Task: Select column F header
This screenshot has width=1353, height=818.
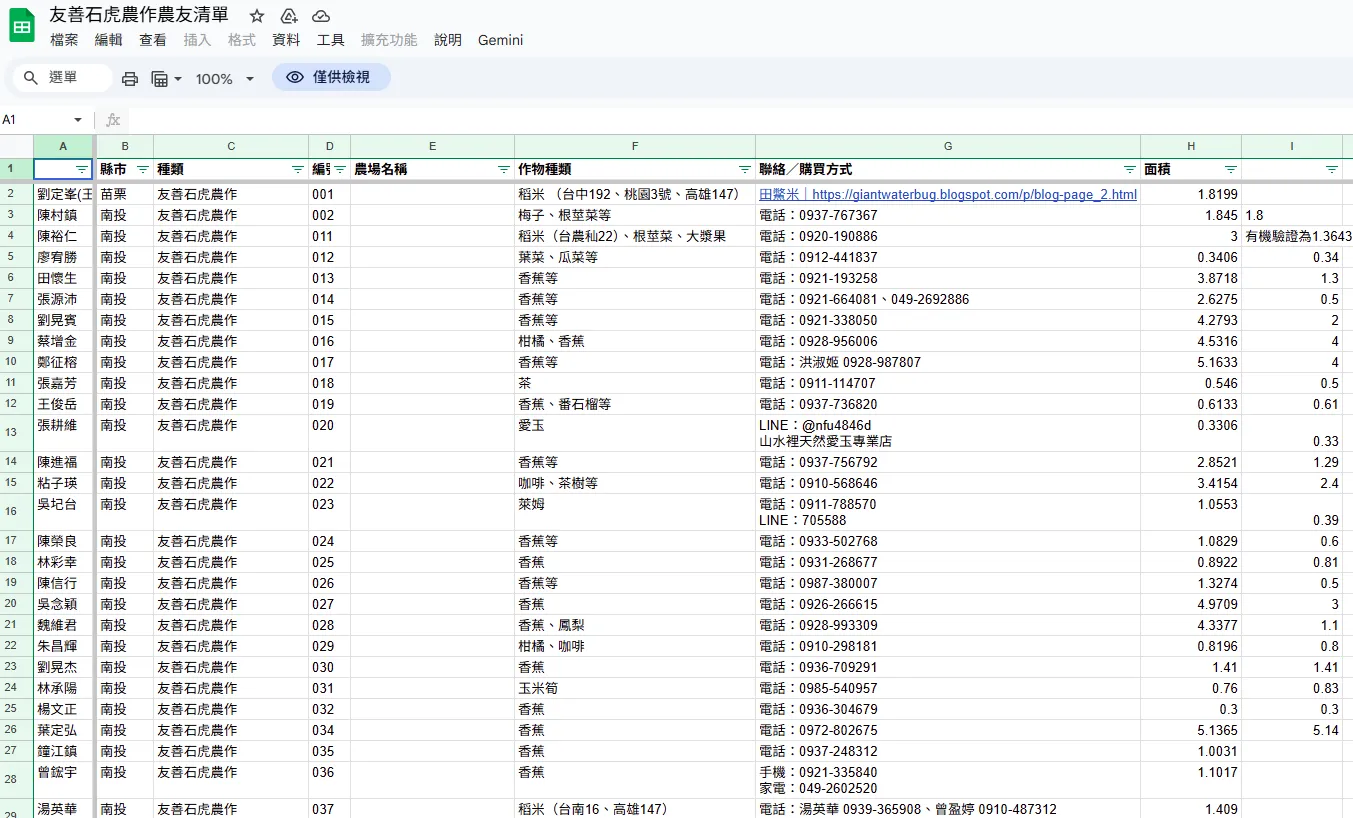Action: (x=635, y=146)
